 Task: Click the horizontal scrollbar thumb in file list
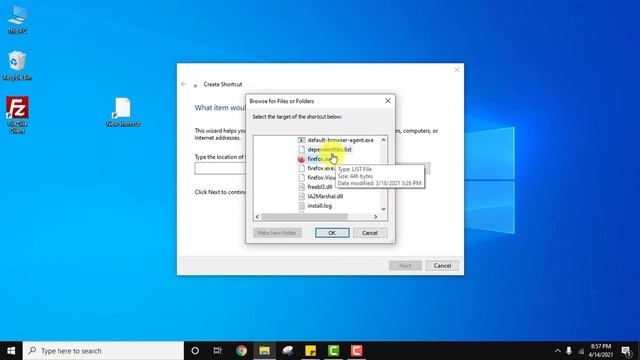(x=304, y=217)
